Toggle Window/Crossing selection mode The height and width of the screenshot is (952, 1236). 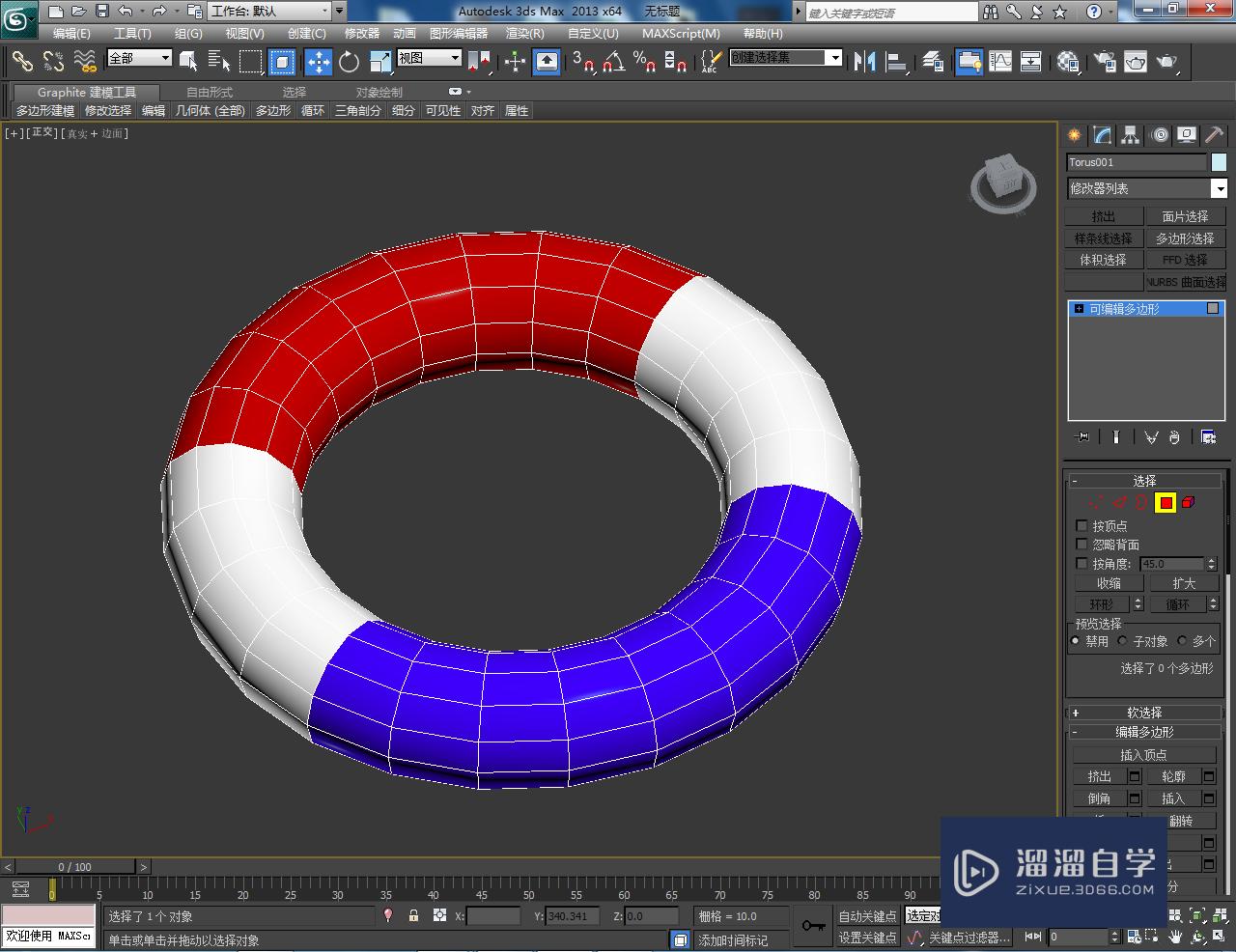click(x=282, y=62)
